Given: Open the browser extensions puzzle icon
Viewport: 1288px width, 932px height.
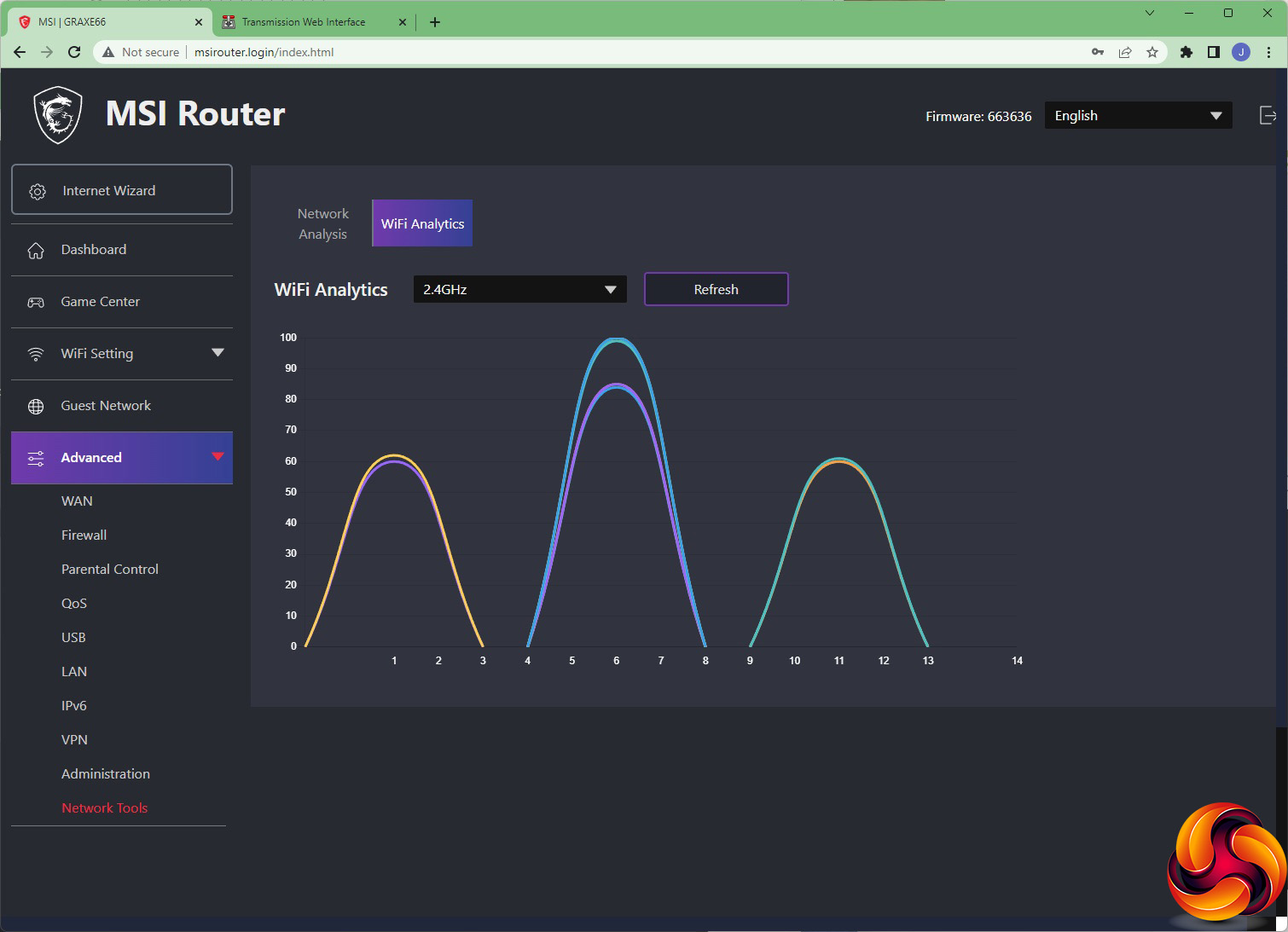Looking at the screenshot, I should tap(1186, 52).
